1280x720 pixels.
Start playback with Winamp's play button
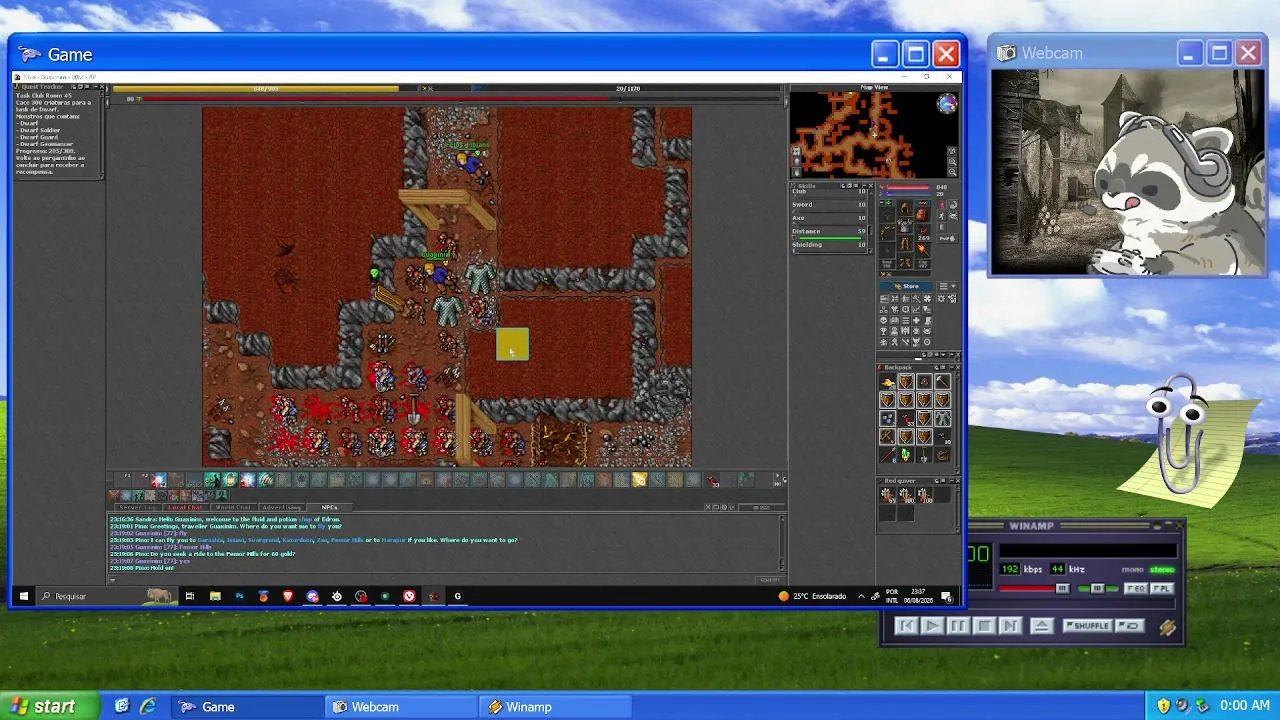click(932, 626)
